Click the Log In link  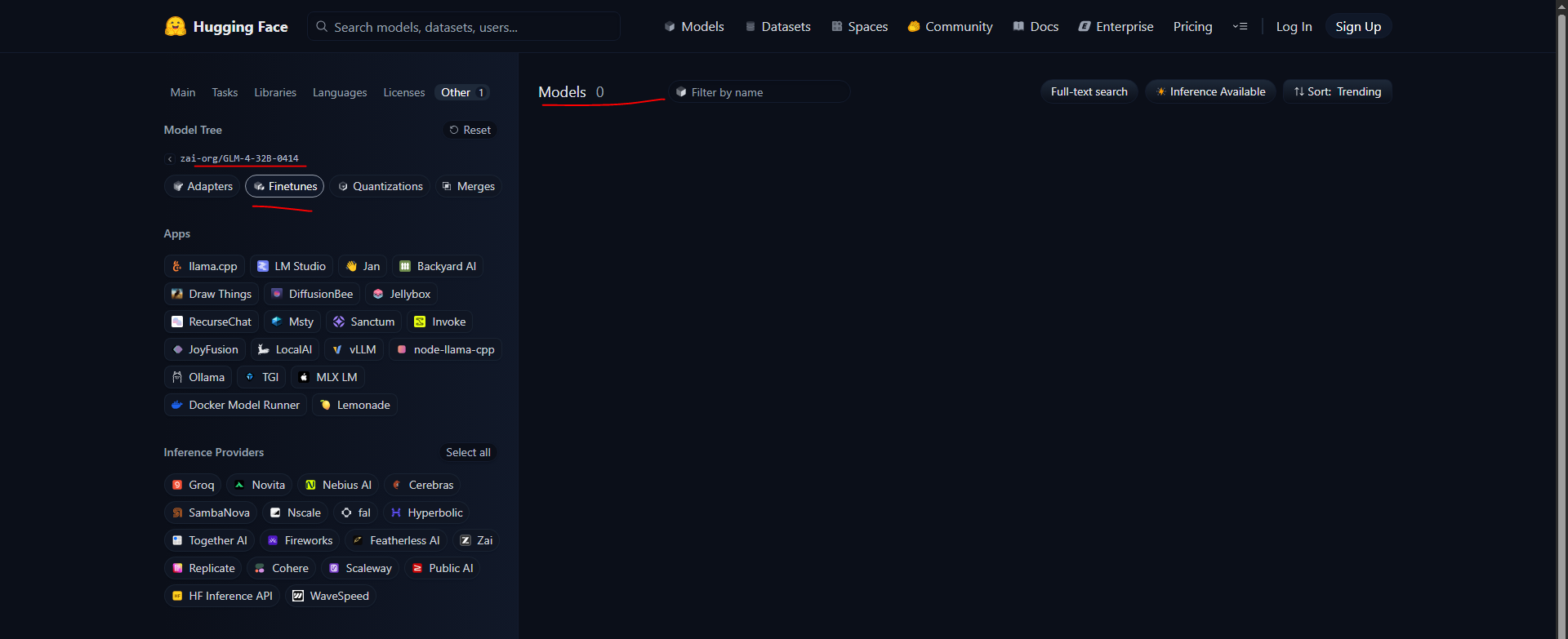(1294, 27)
